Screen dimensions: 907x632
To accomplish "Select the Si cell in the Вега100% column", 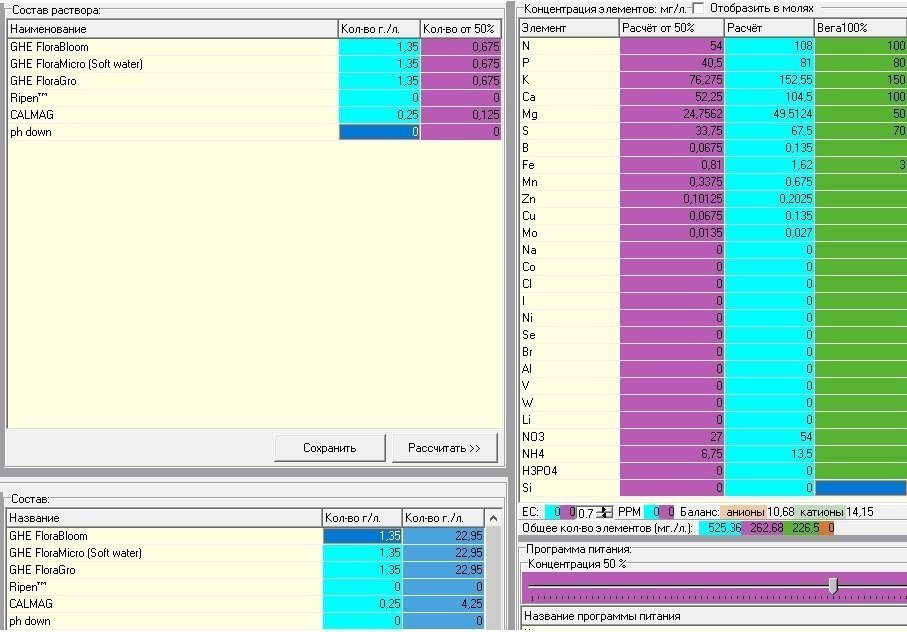I will [x=860, y=488].
